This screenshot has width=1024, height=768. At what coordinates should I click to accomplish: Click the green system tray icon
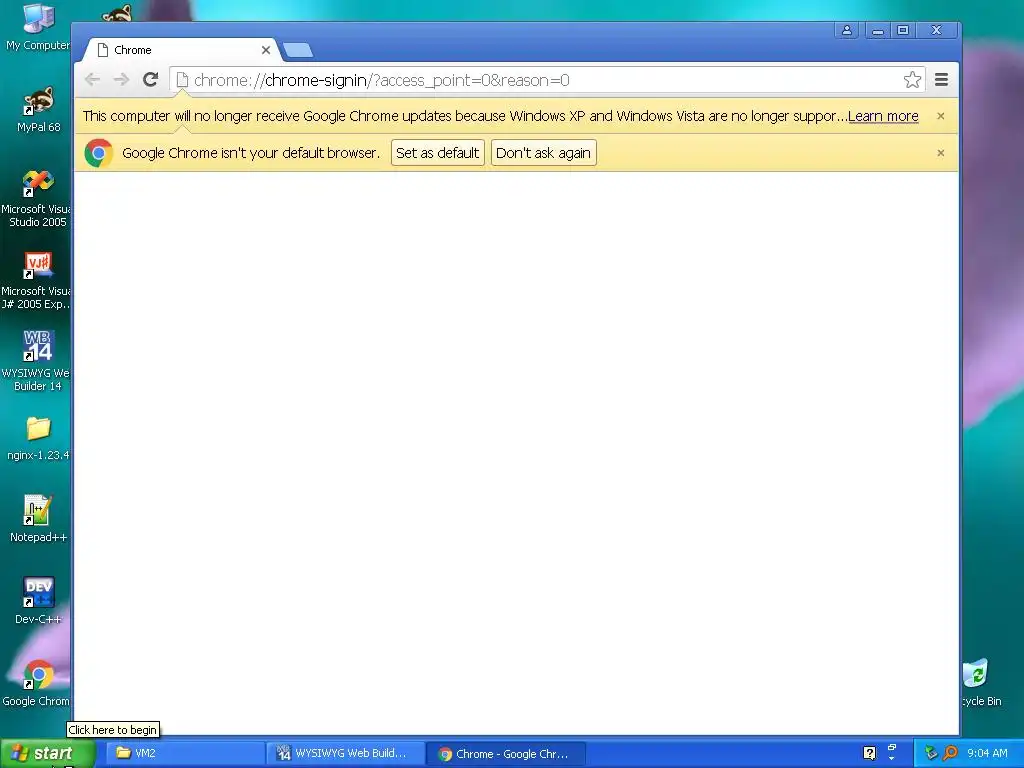(x=931, y=753)
